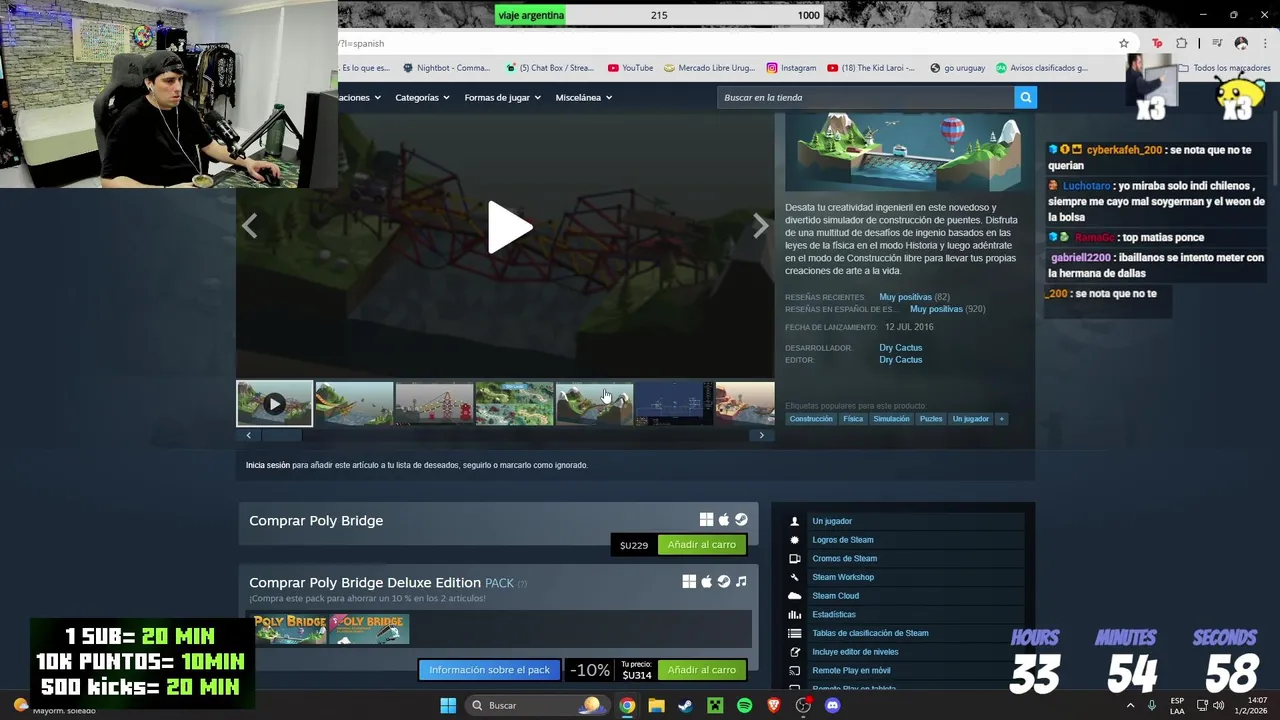
Task: Move thumbnail strip left with arrow
Action: click(248, 435)
